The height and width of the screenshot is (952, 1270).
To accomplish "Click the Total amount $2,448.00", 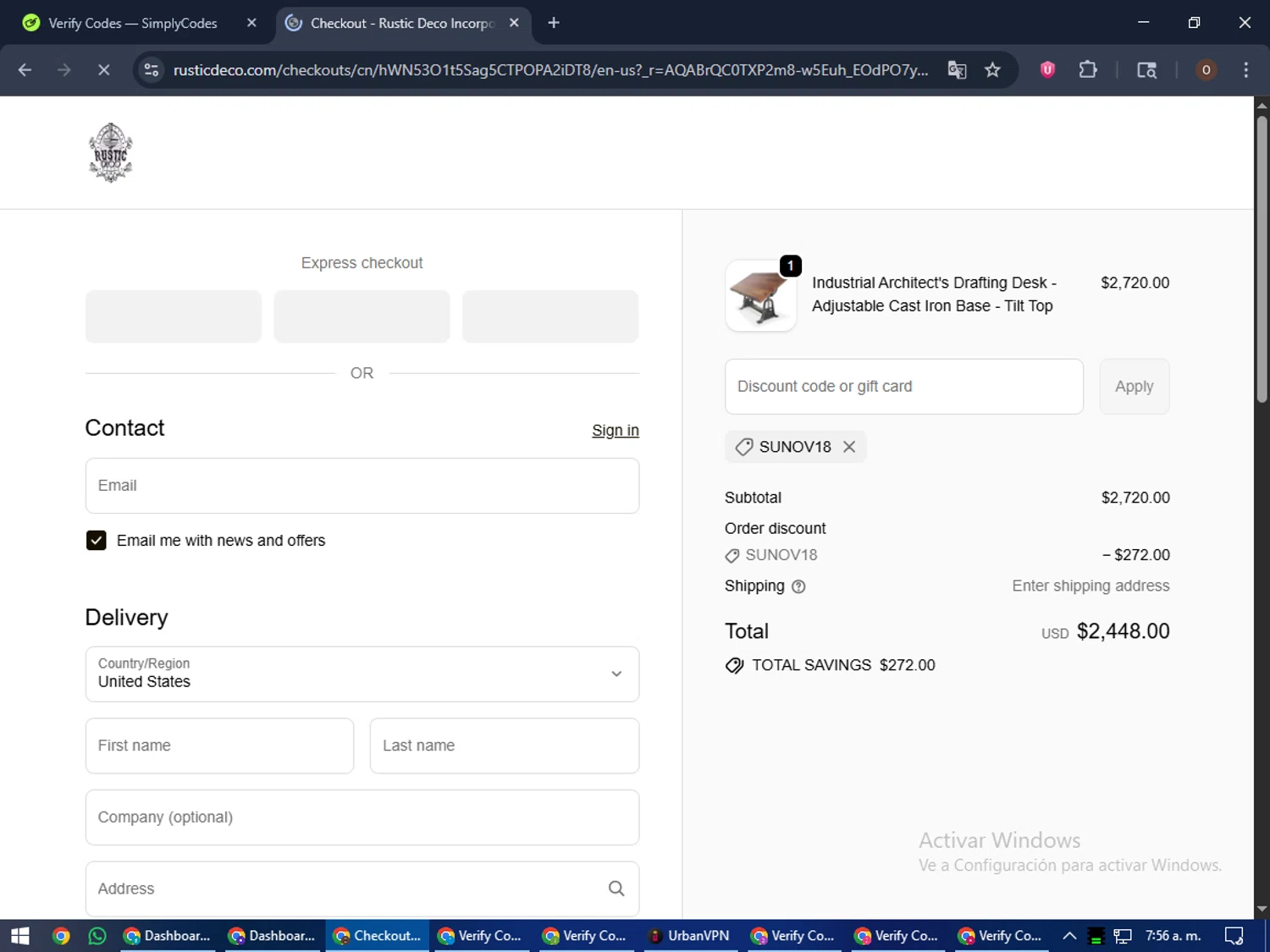I will click(1123, 631).
